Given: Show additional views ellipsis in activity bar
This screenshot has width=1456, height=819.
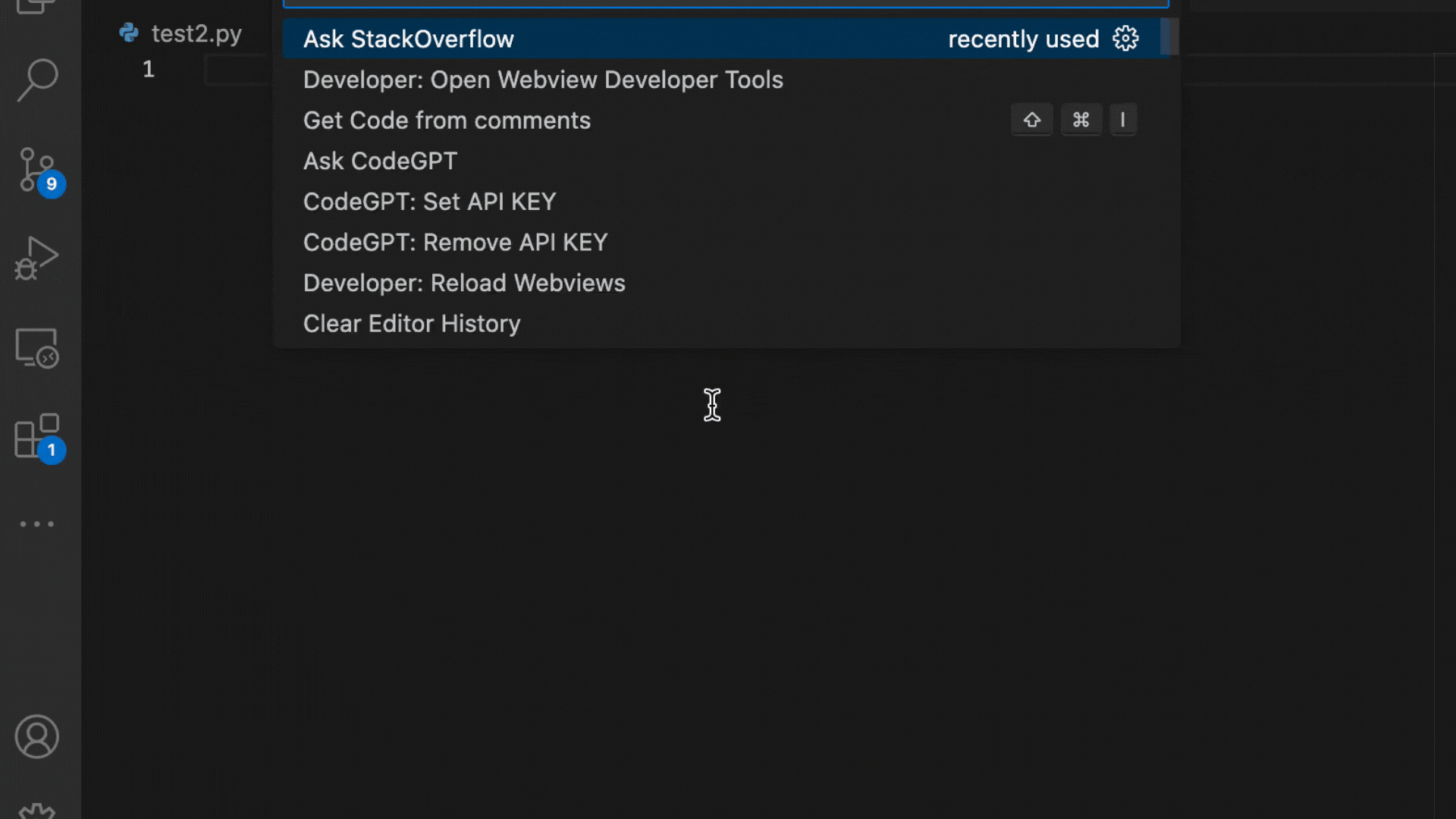Looking at the screenshot, I should point(37,524).
